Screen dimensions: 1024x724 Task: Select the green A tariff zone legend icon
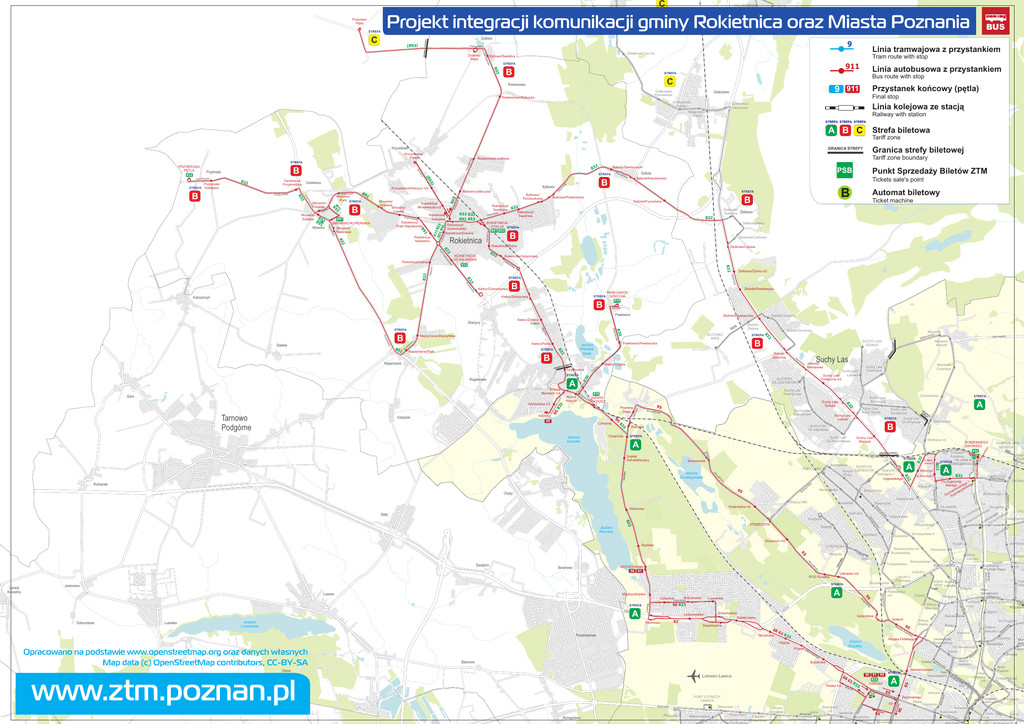(x=831, y=130)
